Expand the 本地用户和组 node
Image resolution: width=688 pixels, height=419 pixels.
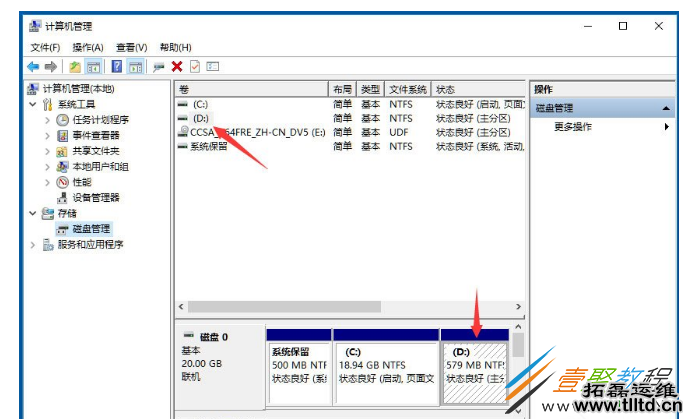pos(47,167)
